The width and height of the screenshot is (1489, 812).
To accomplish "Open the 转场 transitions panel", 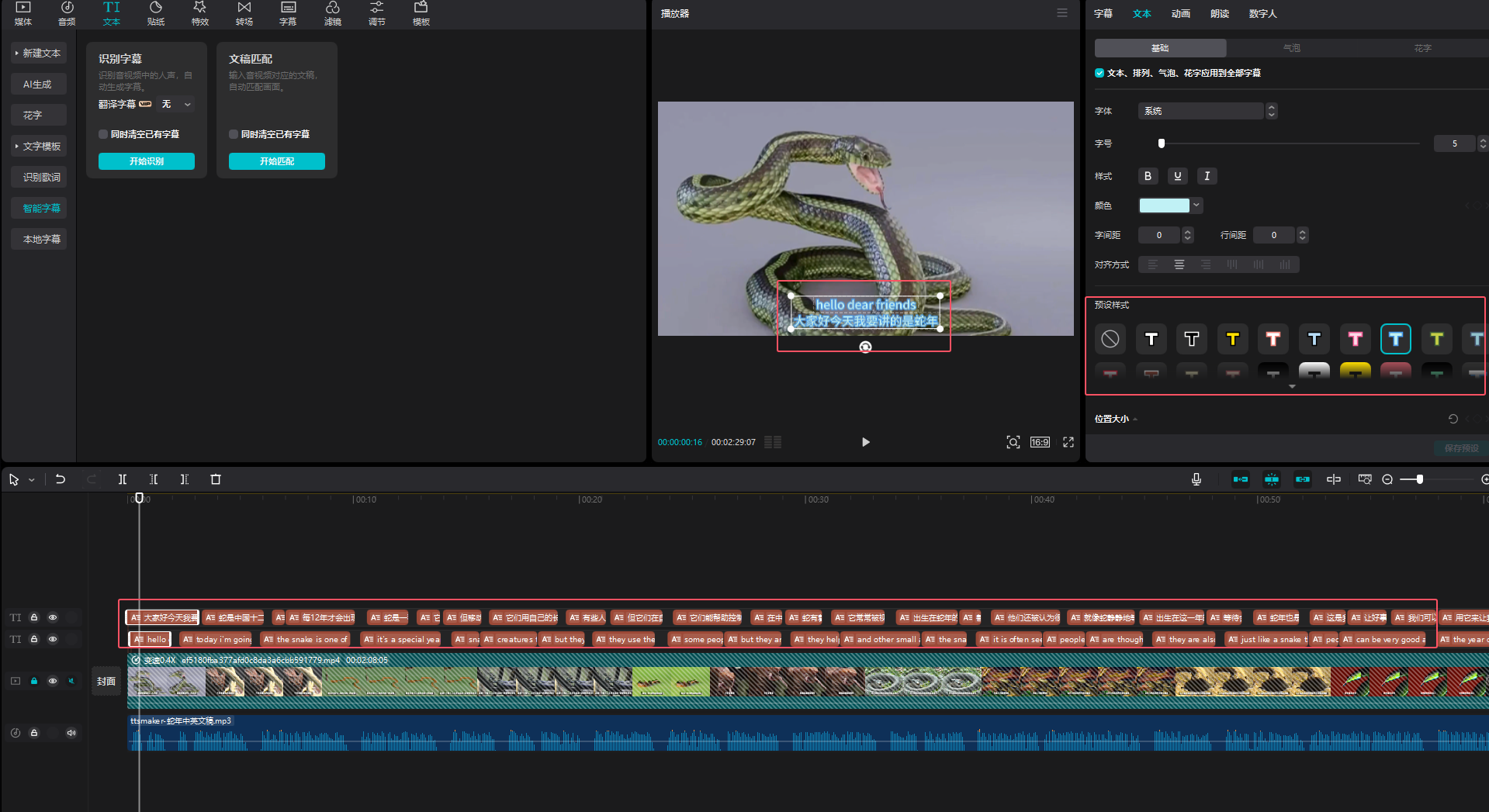I will (244, 13).
